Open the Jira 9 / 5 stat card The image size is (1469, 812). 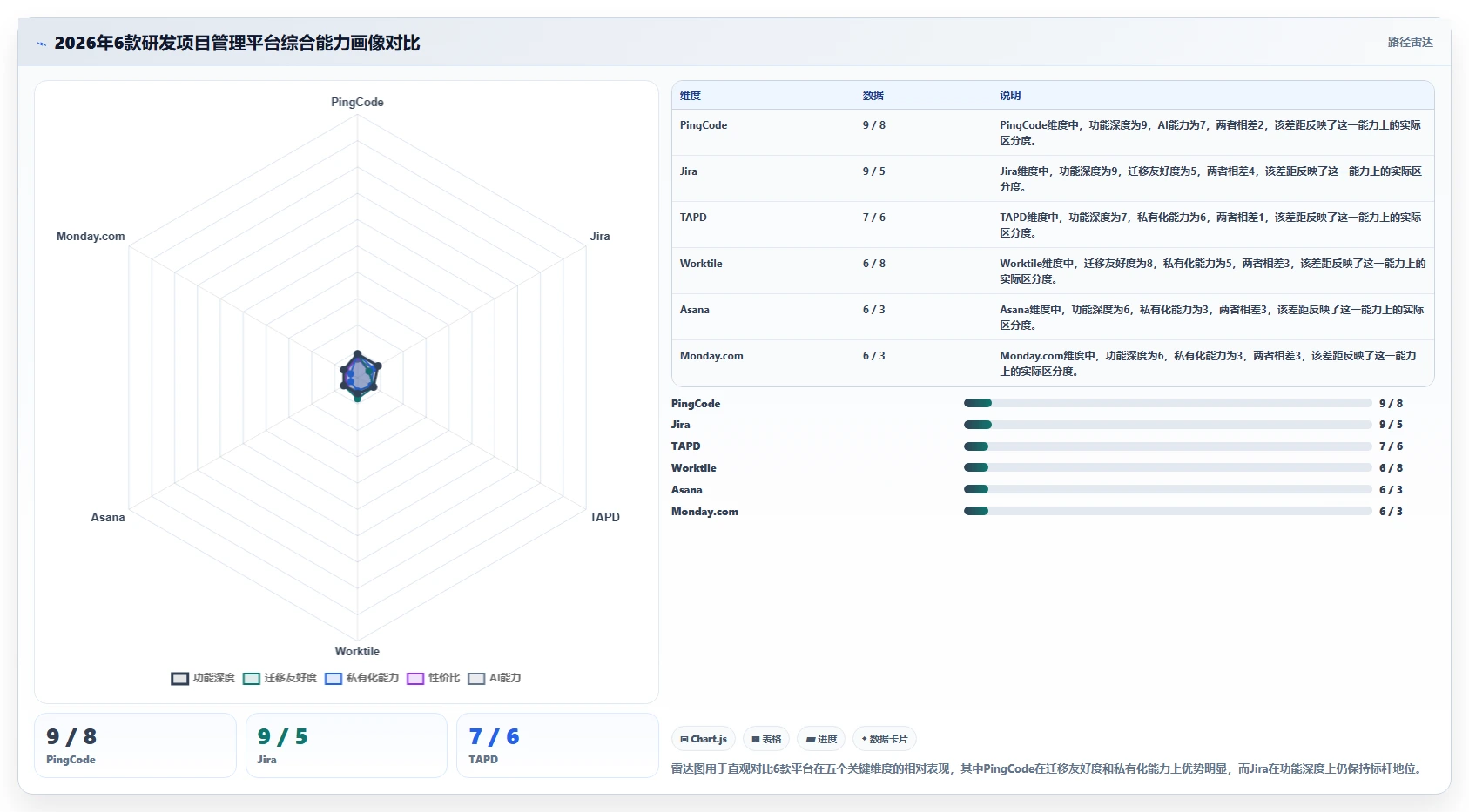click(347, 745)
